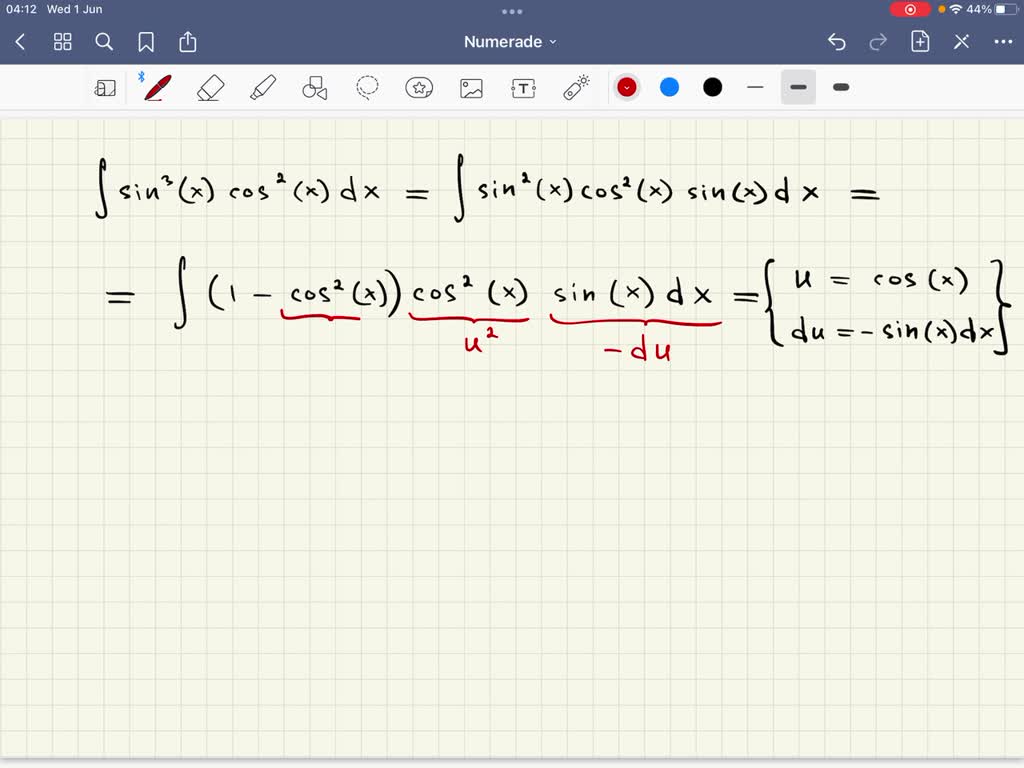Open the Share menu
This screenshot has width=1024, height=768.
188,42
